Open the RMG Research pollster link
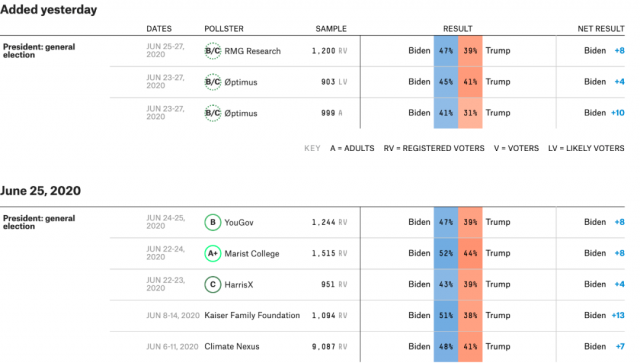 pyautogui.click(x=253, y=51)
